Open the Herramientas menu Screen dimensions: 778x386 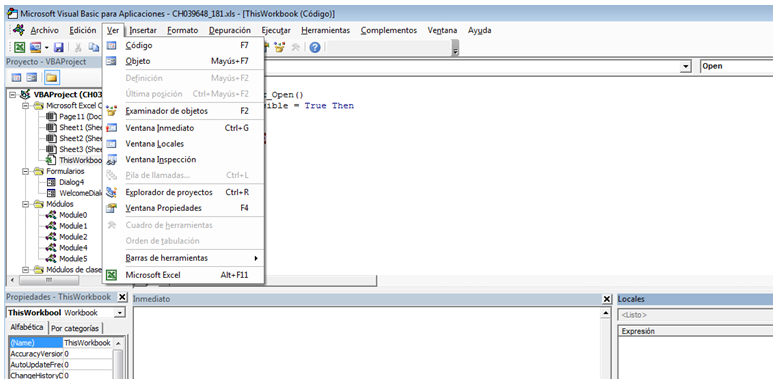click(x=325, y=30)
